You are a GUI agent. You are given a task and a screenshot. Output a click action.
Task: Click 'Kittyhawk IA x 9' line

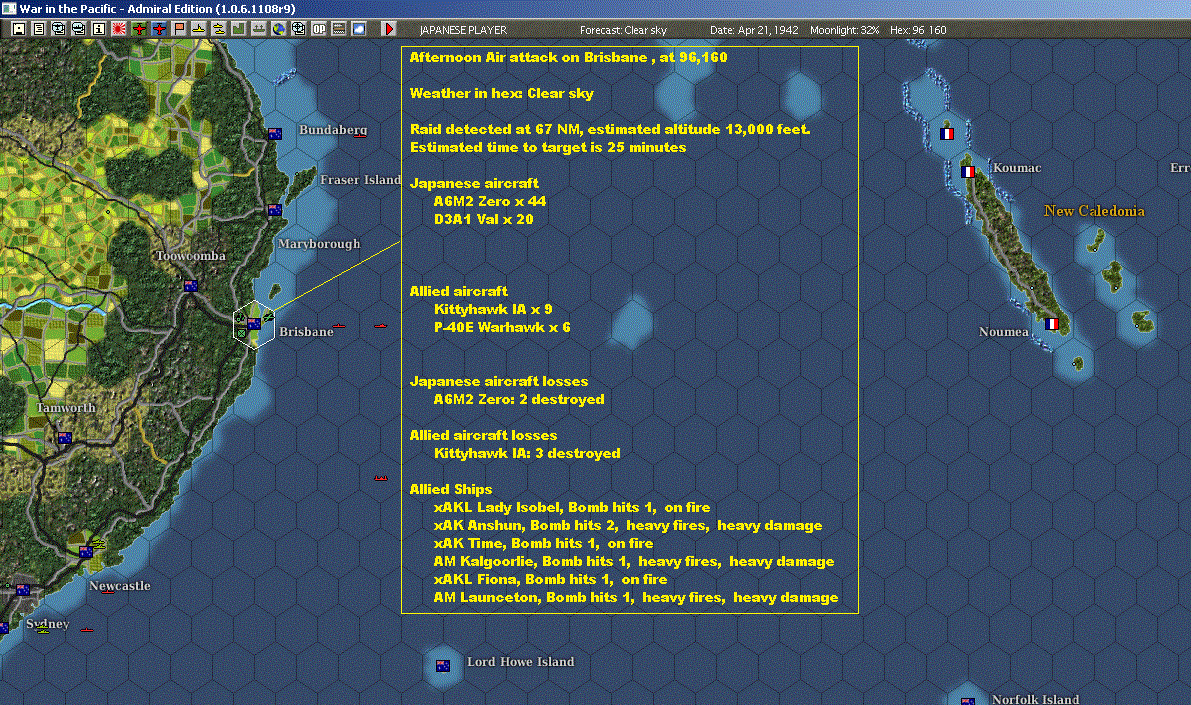pyautogui.click(x=493, y=309)
